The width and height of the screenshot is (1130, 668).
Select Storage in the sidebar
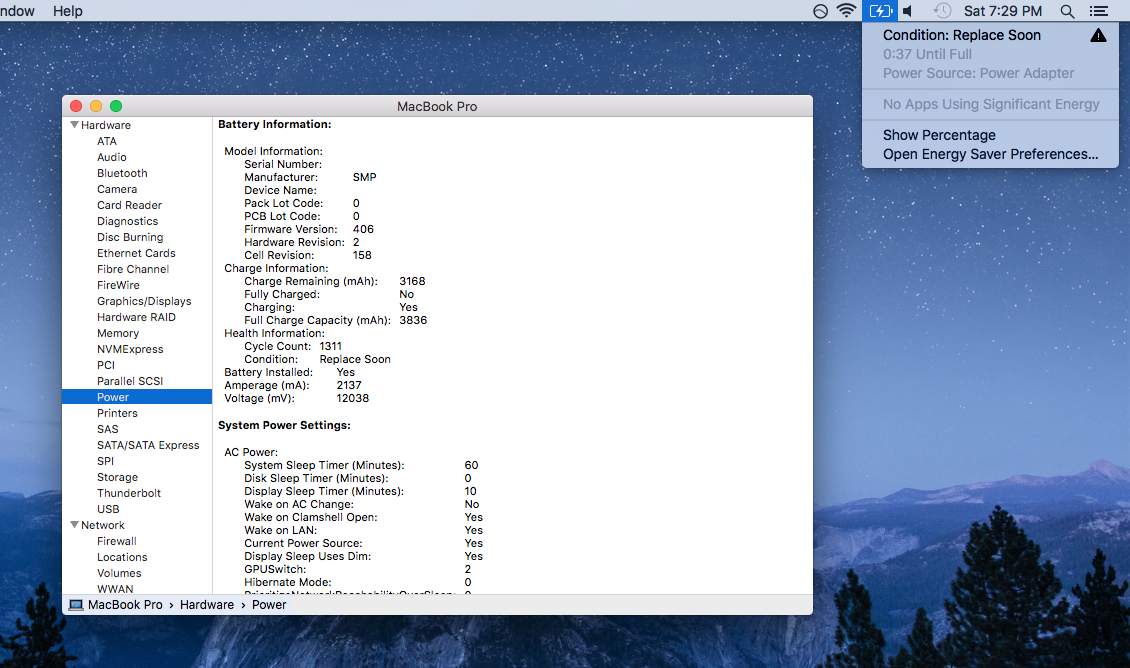coord(117,477)
